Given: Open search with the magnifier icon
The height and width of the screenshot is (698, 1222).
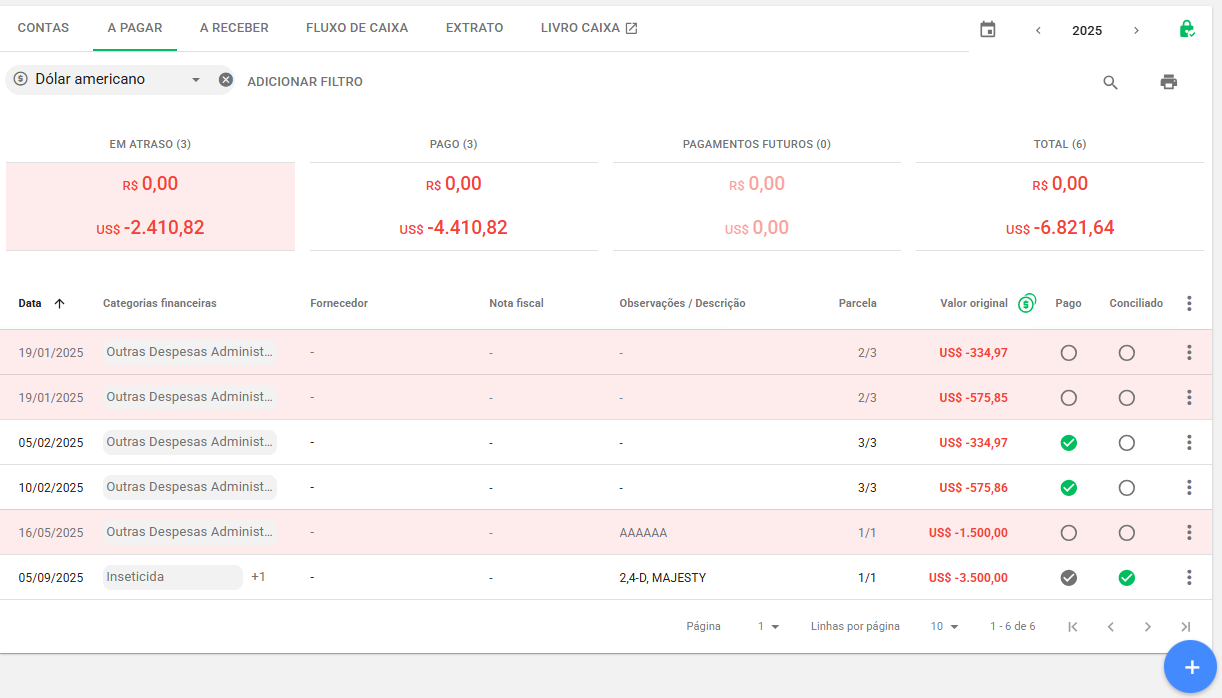Looking at the screenshot, I should point(1110,82).
